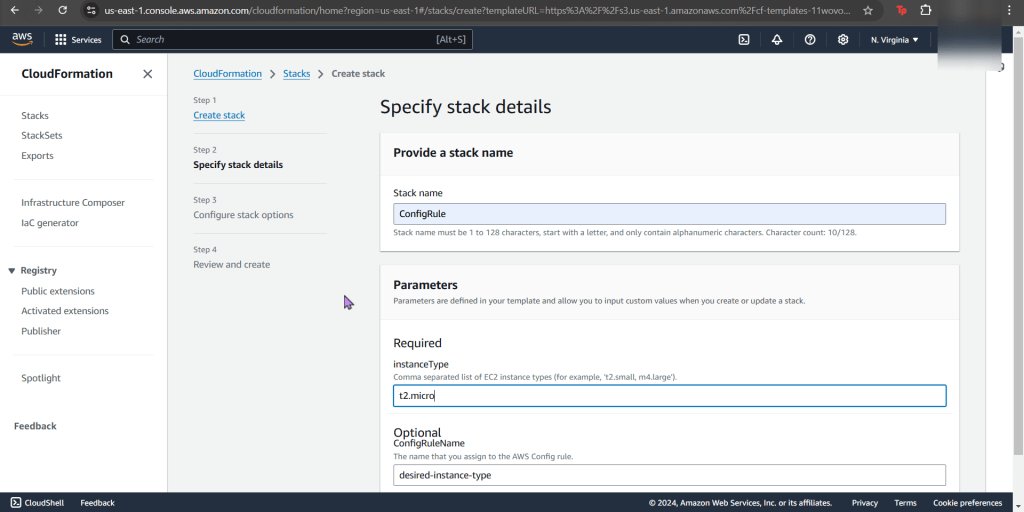This screenshot has width=1024, height=512.
Task: Reload the browser page
Action: (63, 10)
